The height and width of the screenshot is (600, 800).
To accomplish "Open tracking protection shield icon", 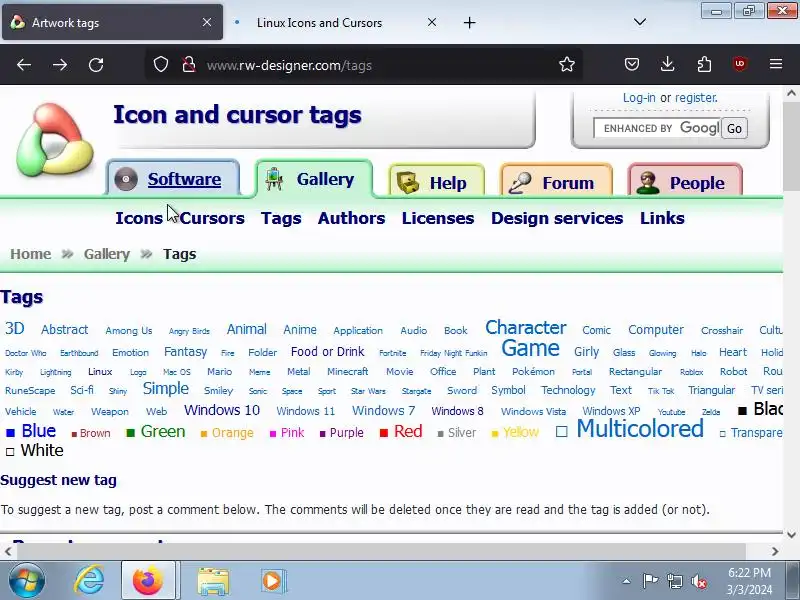I will [161, 65].
